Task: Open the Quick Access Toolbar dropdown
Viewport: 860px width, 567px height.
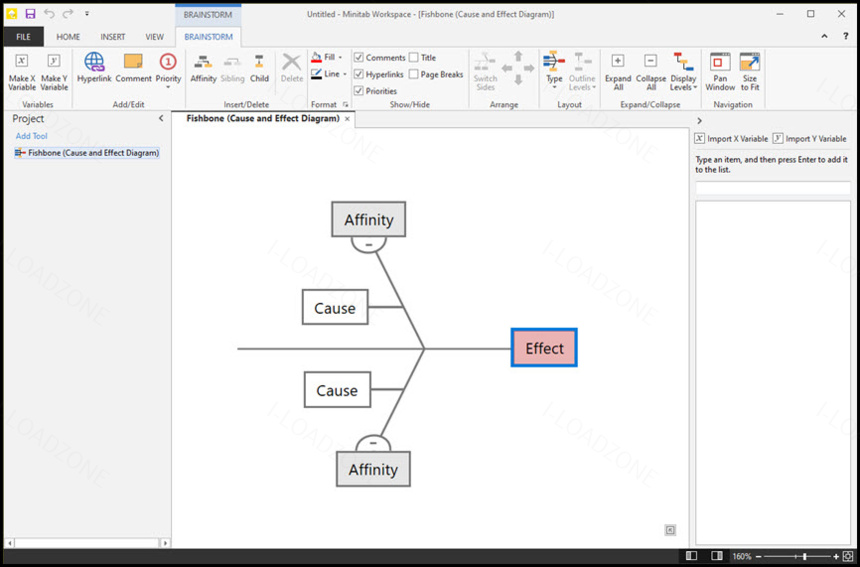Action: click(87, 14)
